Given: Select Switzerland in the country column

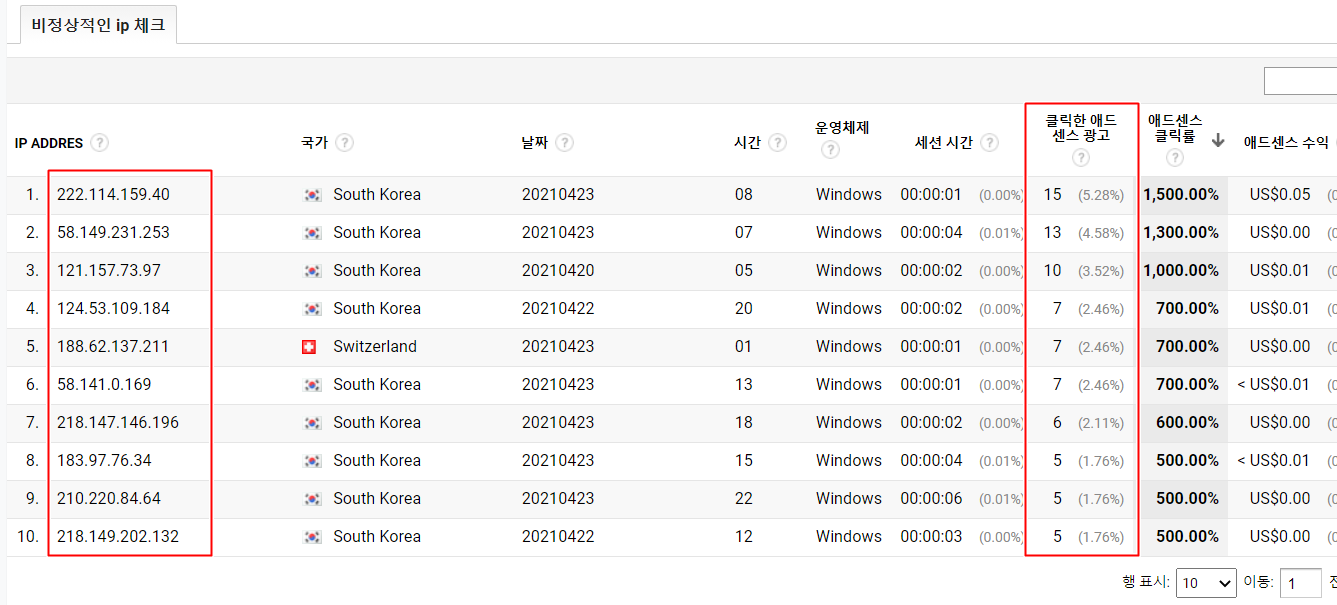Looking at the screenshot, I should pyautogui.click(x=377, y=346).
